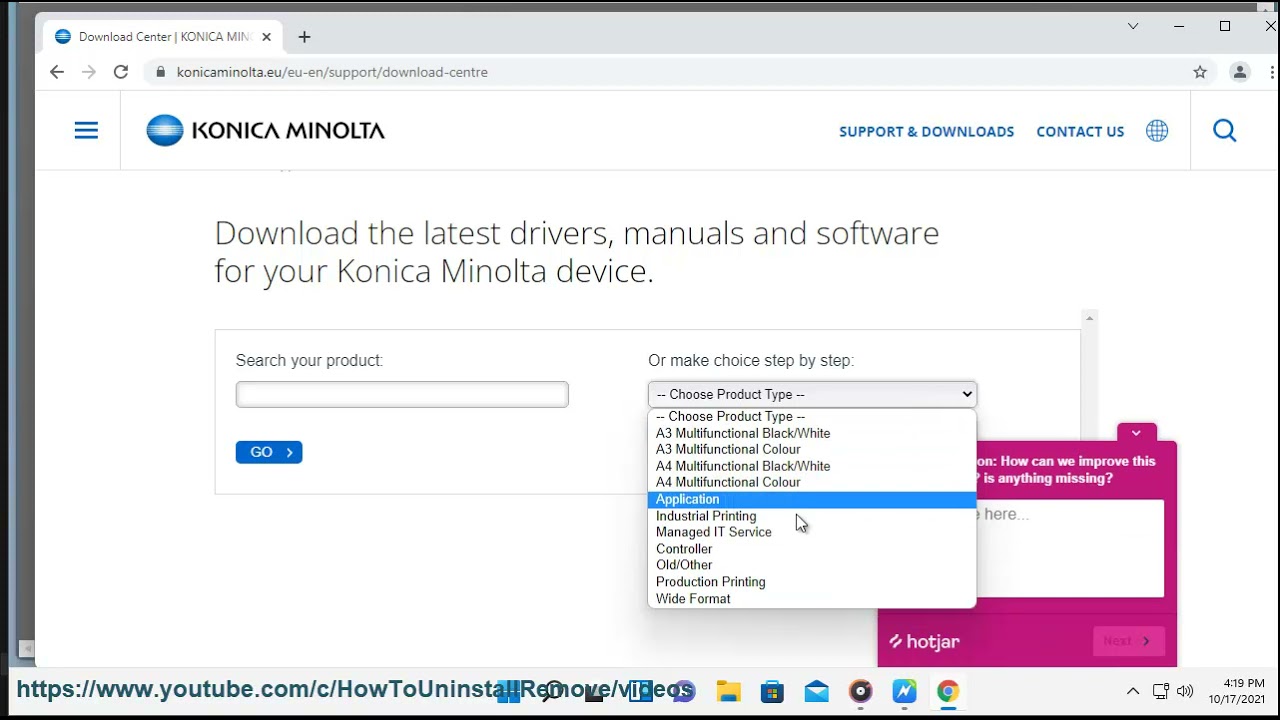The height and width of the screenshot is (720, 1280).
Task: Open the volume control tray icon
Action: point(1185,691)
